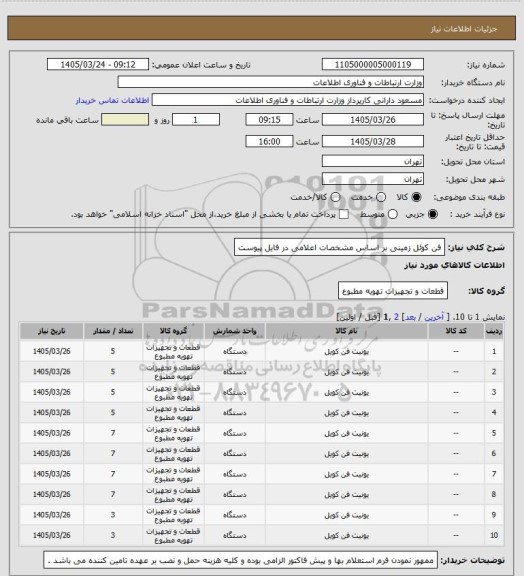
Task: Click the requester field مسعود دارائی
Action: tap(288, 100)
